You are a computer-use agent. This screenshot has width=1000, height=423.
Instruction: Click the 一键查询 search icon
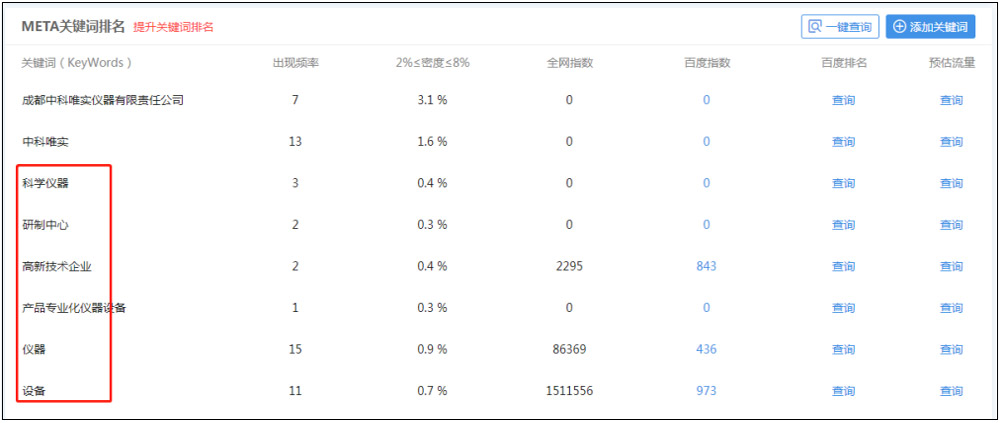[x=817, y=27]
